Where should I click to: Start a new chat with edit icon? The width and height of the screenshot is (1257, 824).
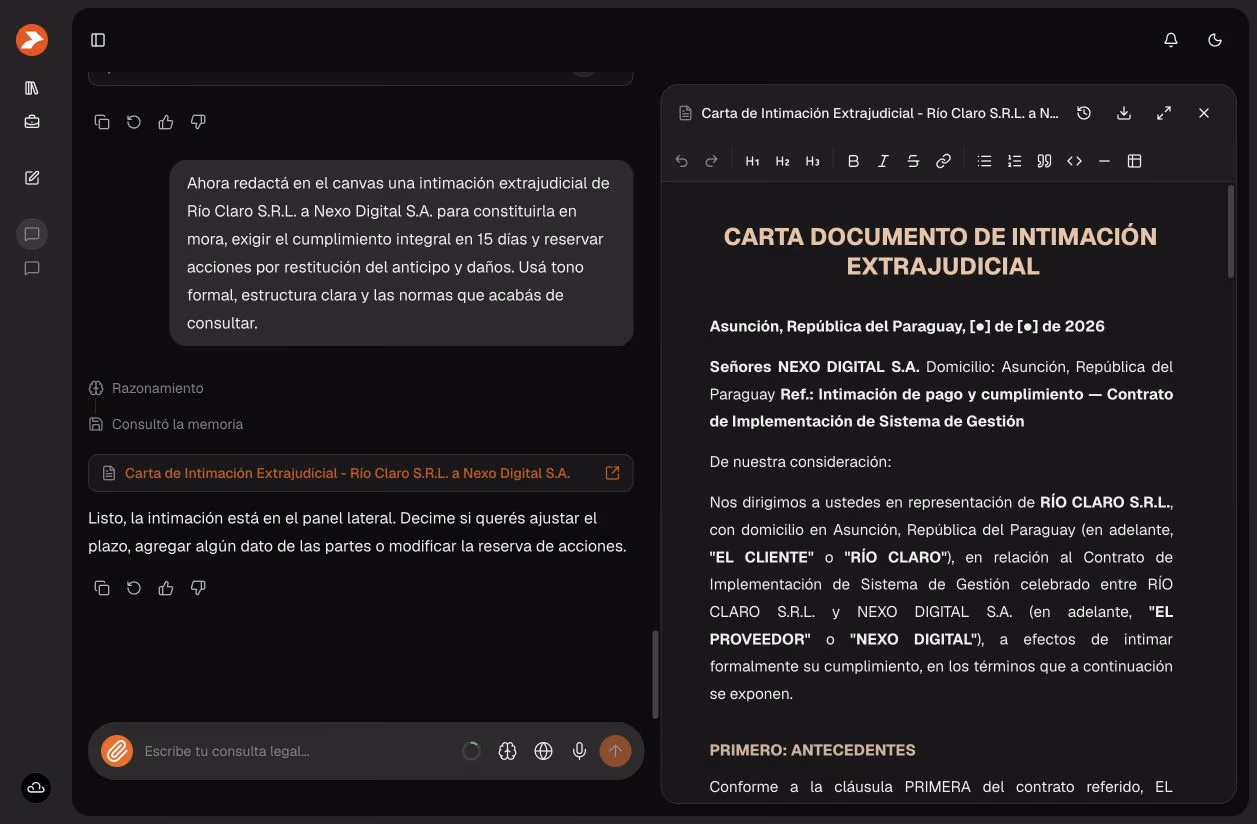click(x=32, y=178)
